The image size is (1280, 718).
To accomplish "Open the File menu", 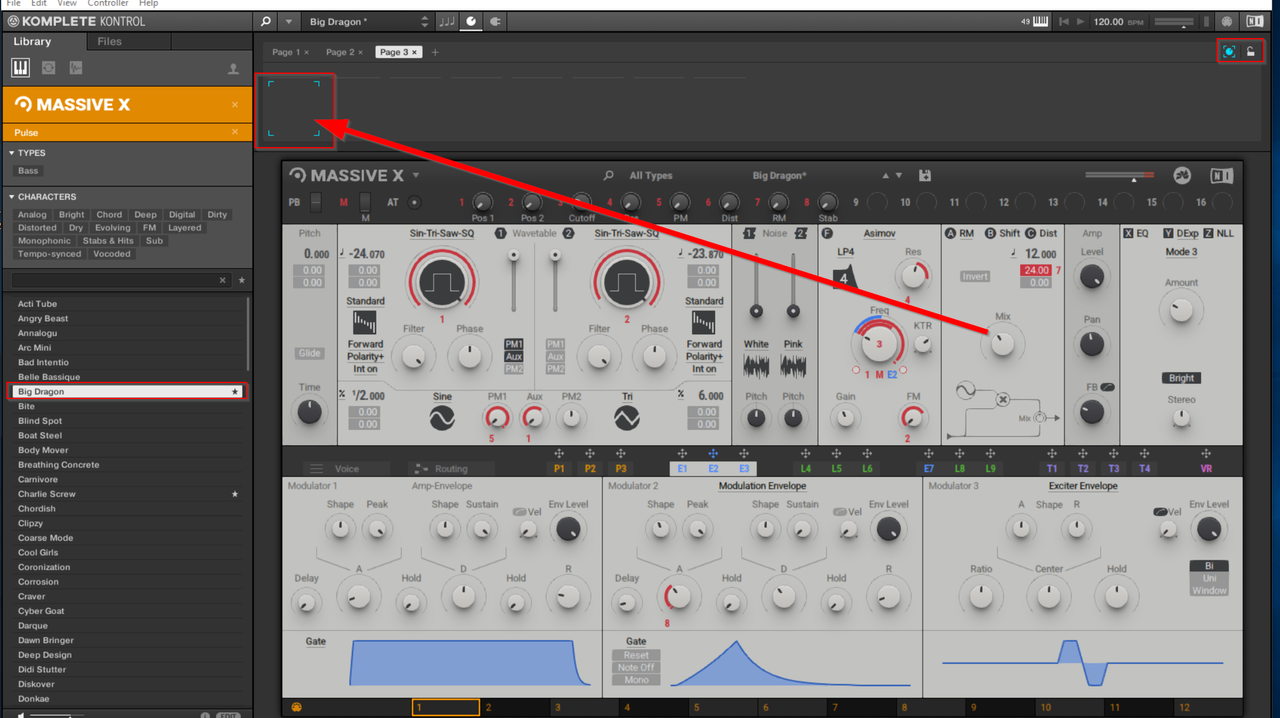I will point(14,4).
